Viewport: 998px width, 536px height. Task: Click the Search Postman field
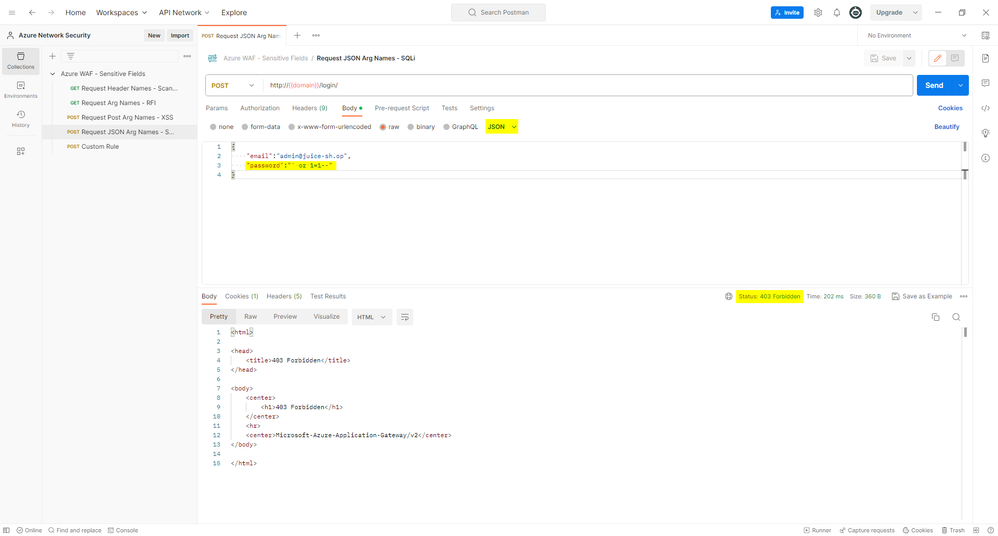(498, 13)
